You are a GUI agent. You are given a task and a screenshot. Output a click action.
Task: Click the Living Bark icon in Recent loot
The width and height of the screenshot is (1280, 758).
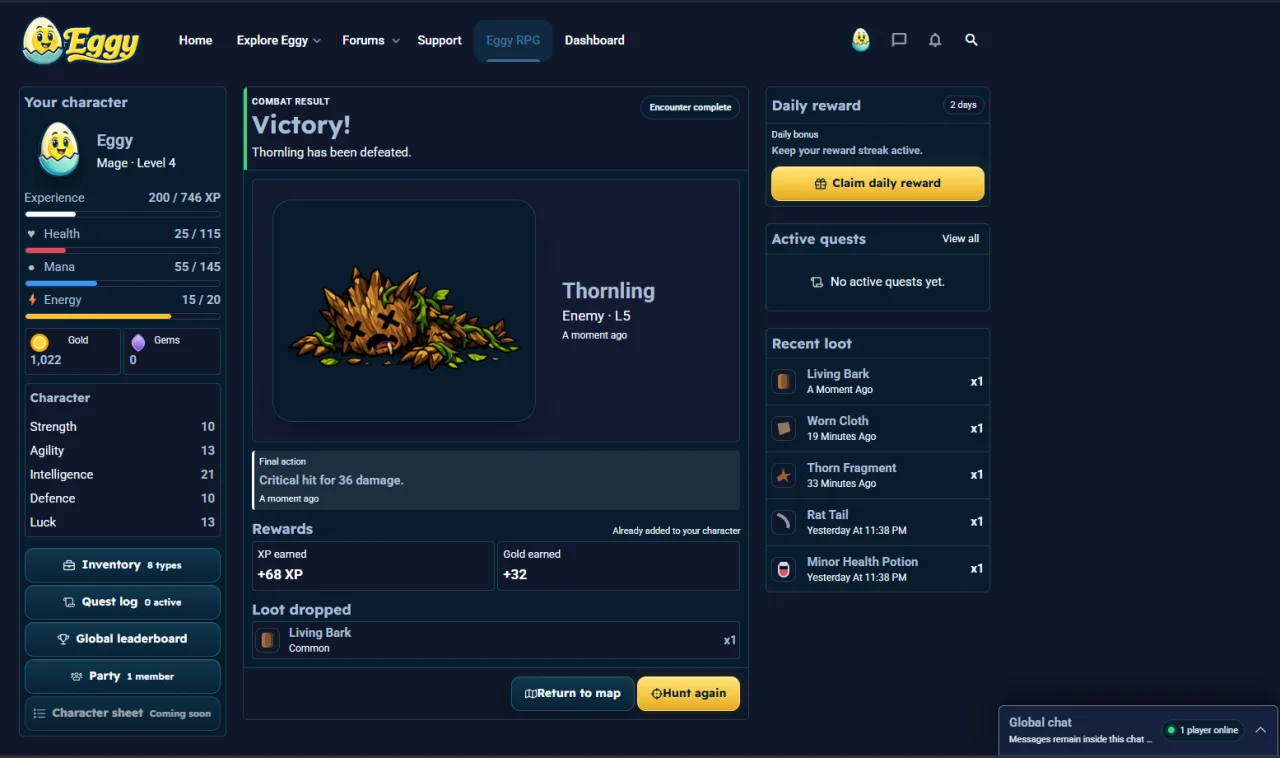pyautogui.click(x=784, y=381)
